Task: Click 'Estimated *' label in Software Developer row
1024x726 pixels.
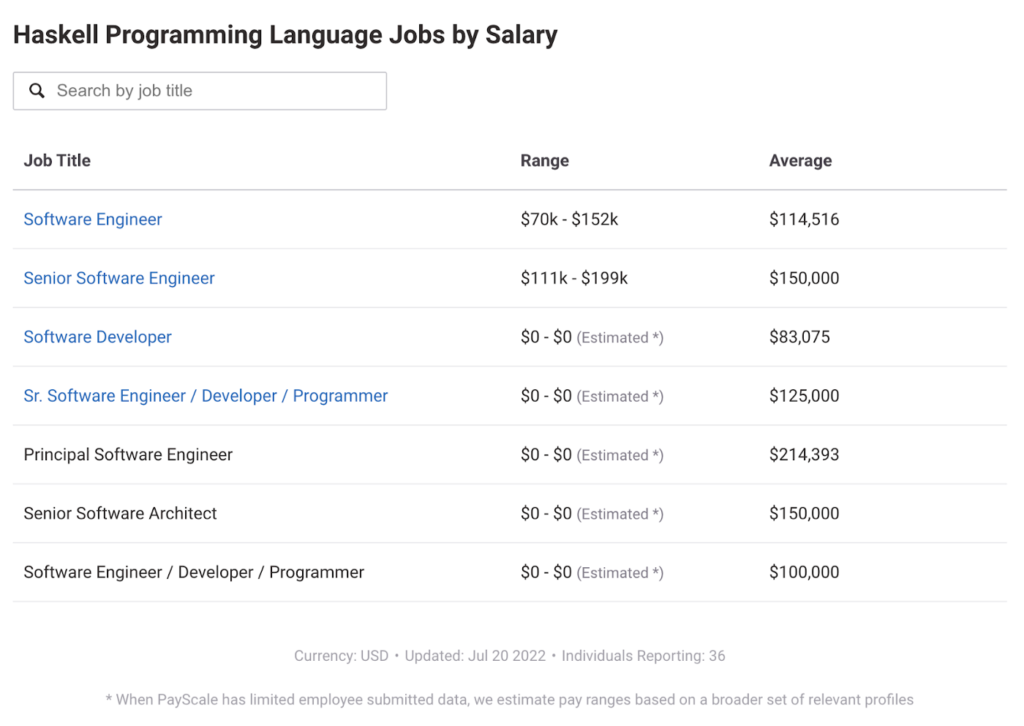Action: click(x=620, y=338)
